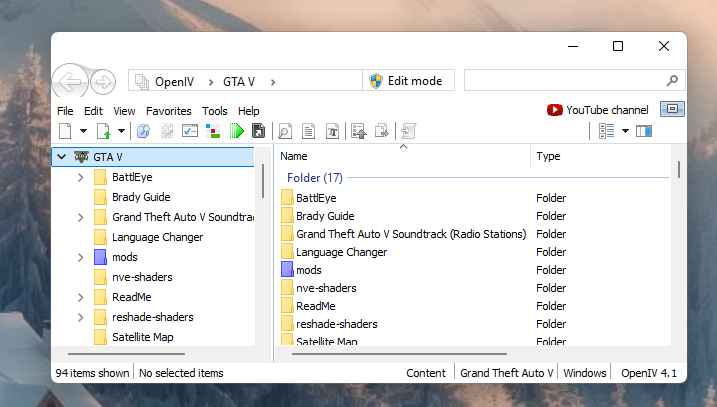Image resolution: width=717 pixels, height=407 pixels.
Task: Click into the search input field
Action: tap(575, 81)
